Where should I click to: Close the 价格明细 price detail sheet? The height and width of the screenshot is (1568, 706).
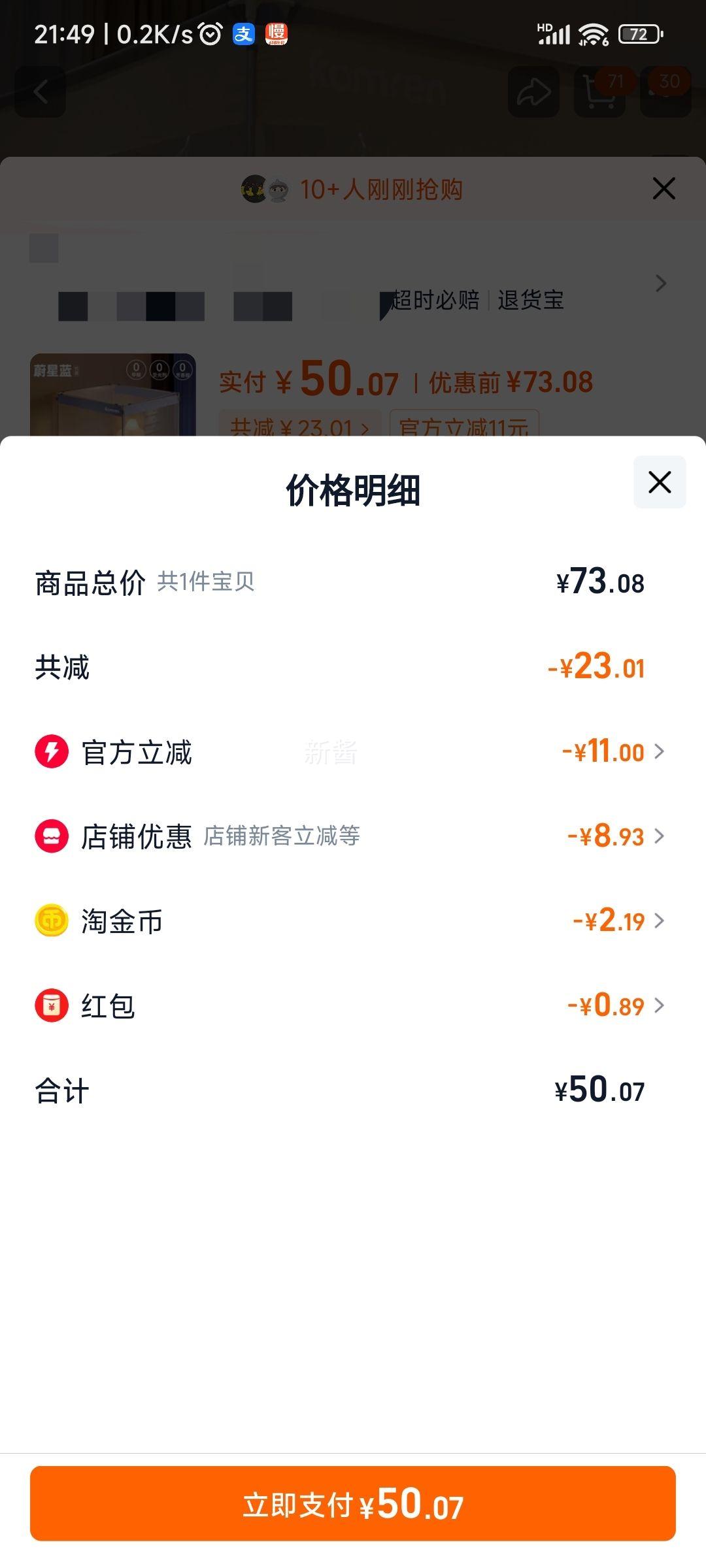point(660,482)
